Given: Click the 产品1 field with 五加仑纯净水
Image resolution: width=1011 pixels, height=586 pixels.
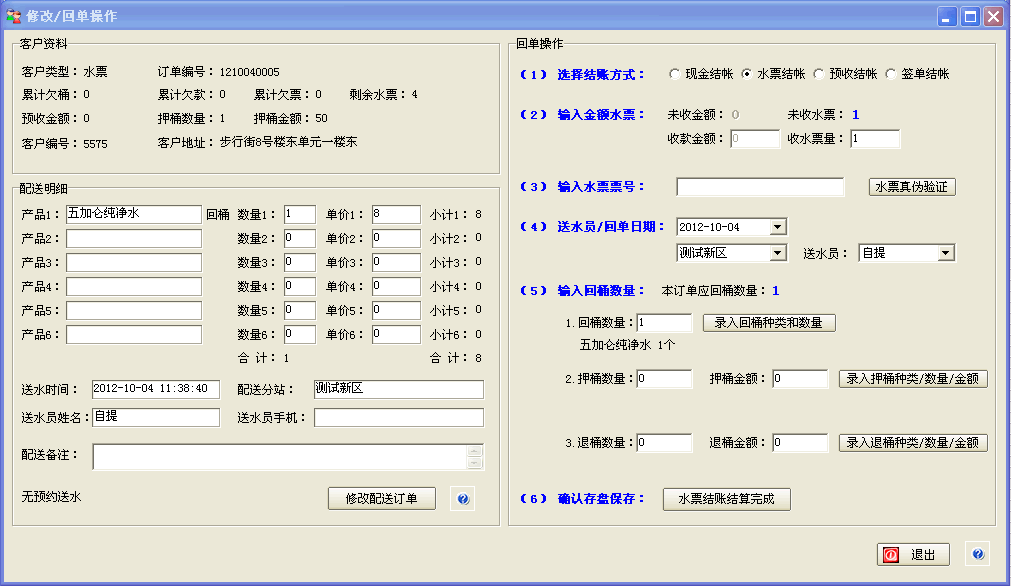Looking at the screenshot, I should [x=133, y=214].
